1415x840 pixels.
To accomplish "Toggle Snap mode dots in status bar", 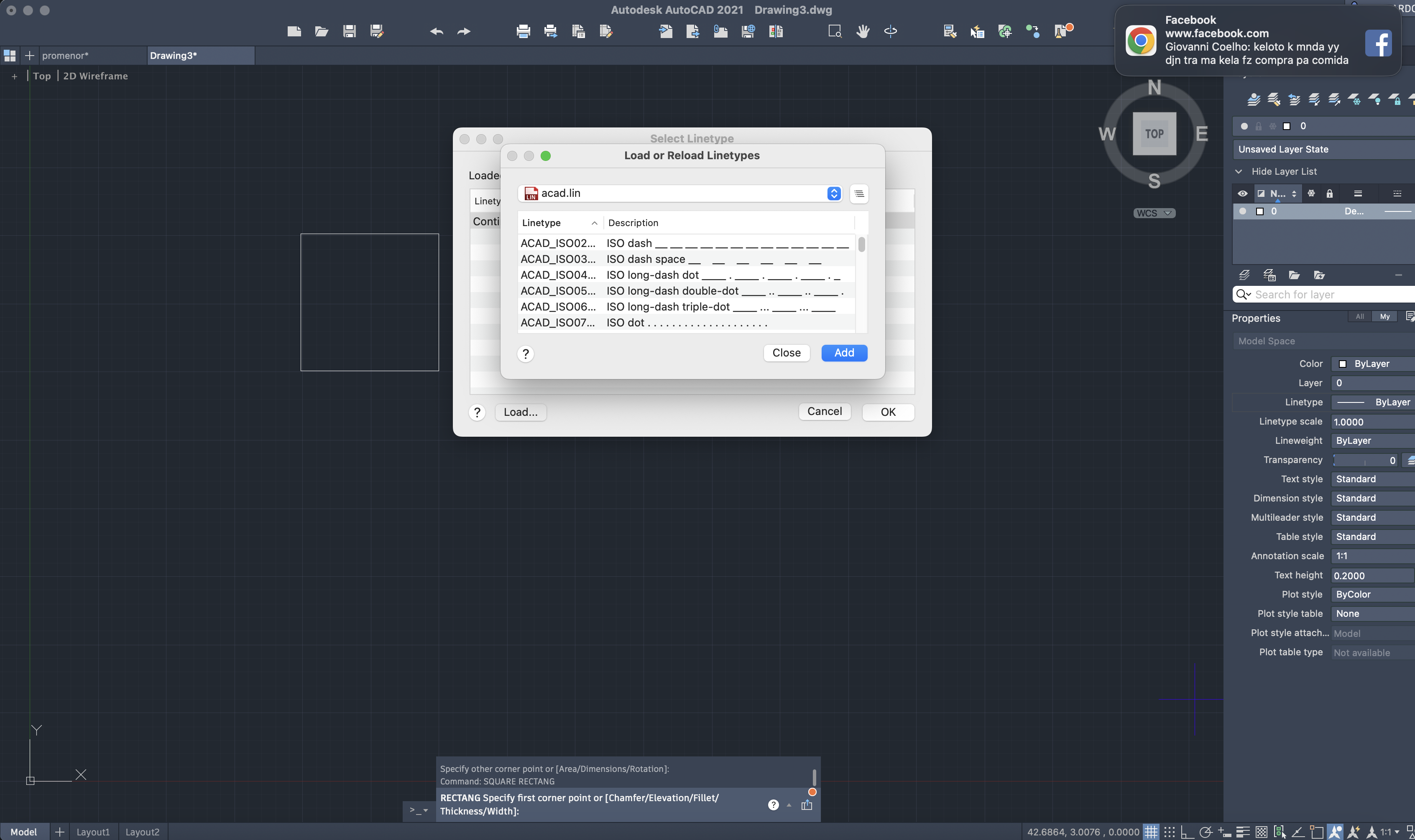I will (1169, 832).
